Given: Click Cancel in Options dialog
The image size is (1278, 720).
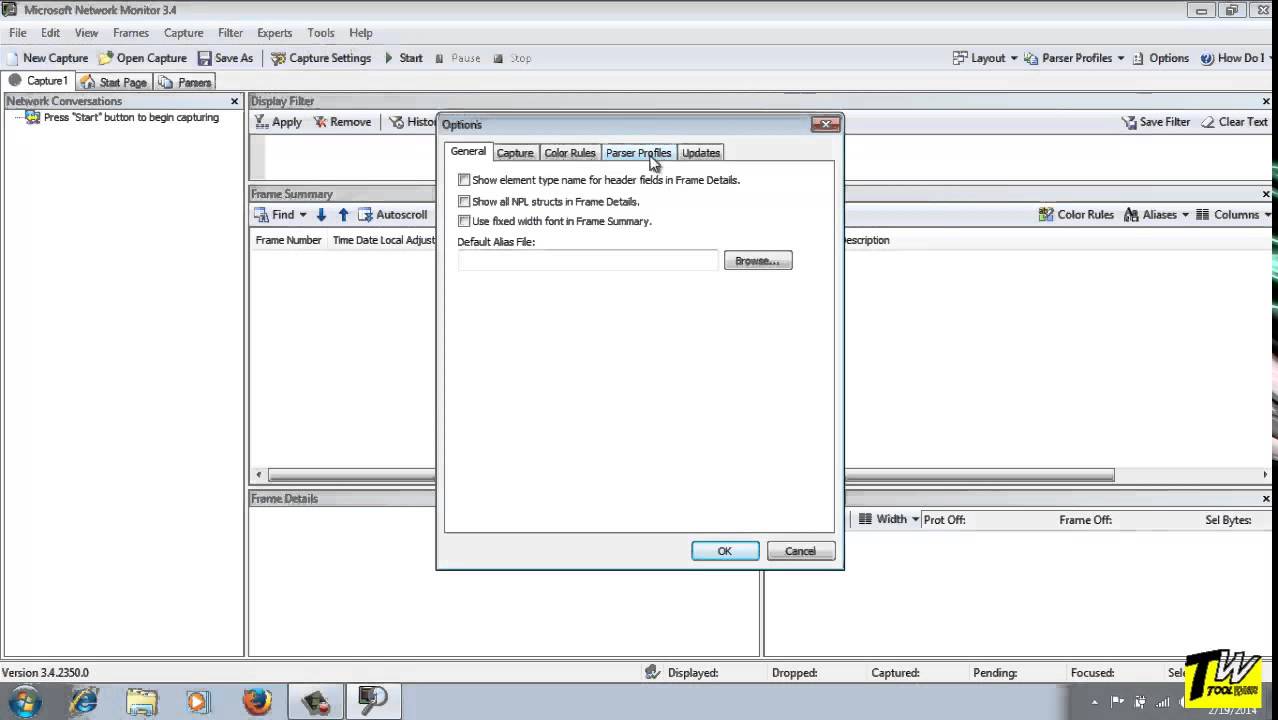Looking at the screenshot, I should coord(800,551).
